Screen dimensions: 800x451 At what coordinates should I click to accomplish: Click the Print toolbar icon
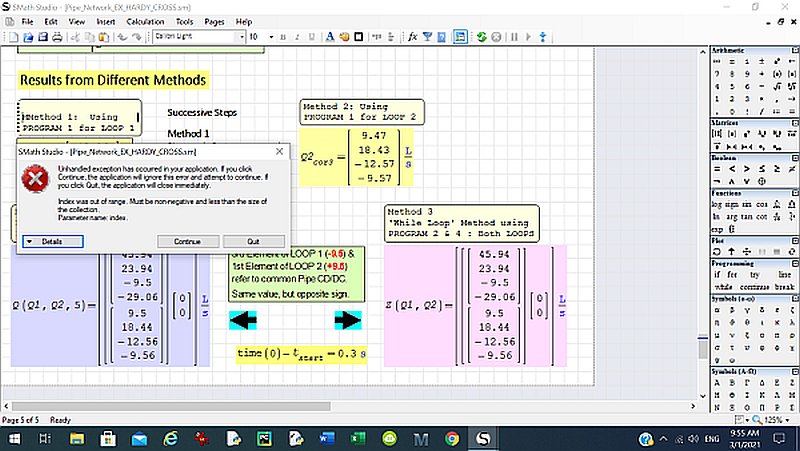[x=57, y=37]
